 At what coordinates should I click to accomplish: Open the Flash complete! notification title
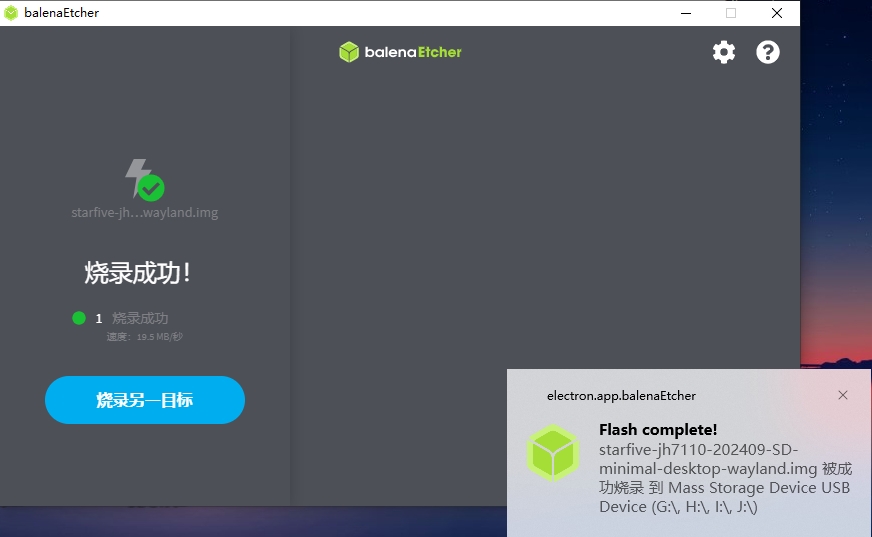[x=658, y=430]
